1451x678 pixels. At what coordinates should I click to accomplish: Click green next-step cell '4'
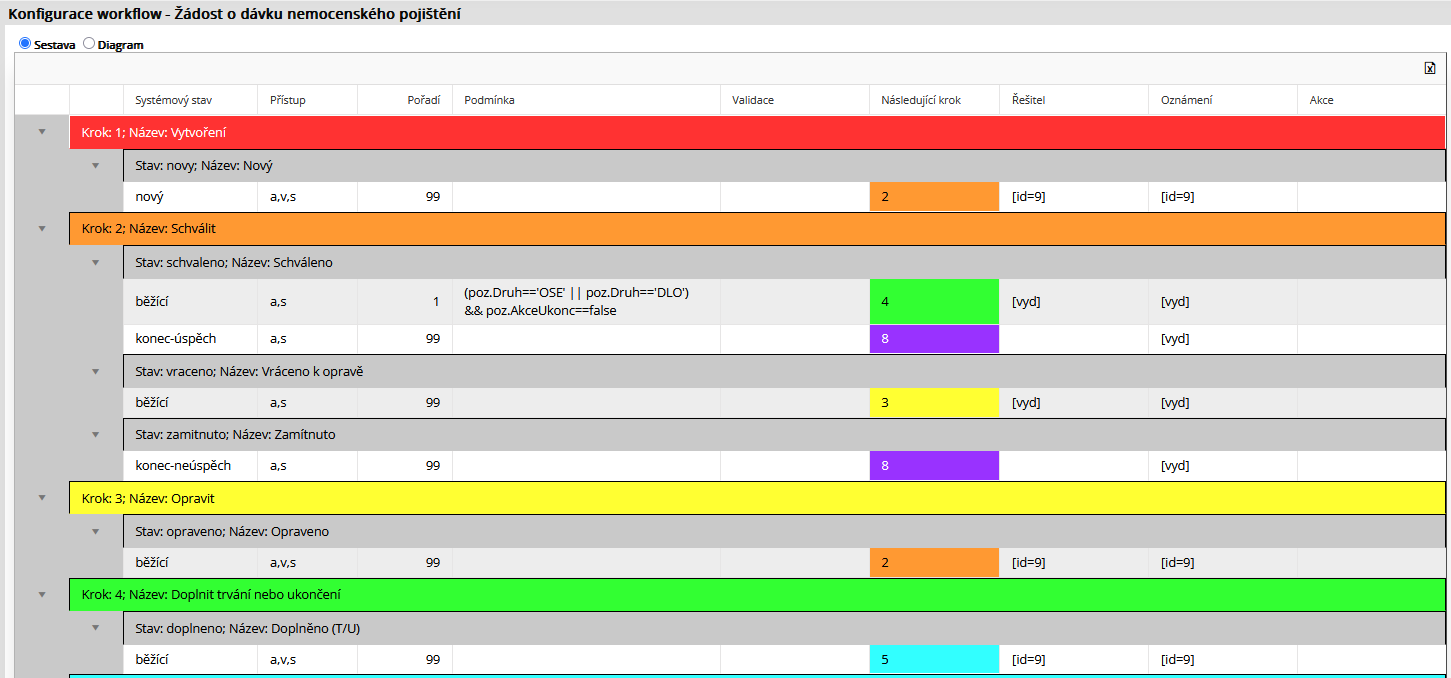[934, 301]
